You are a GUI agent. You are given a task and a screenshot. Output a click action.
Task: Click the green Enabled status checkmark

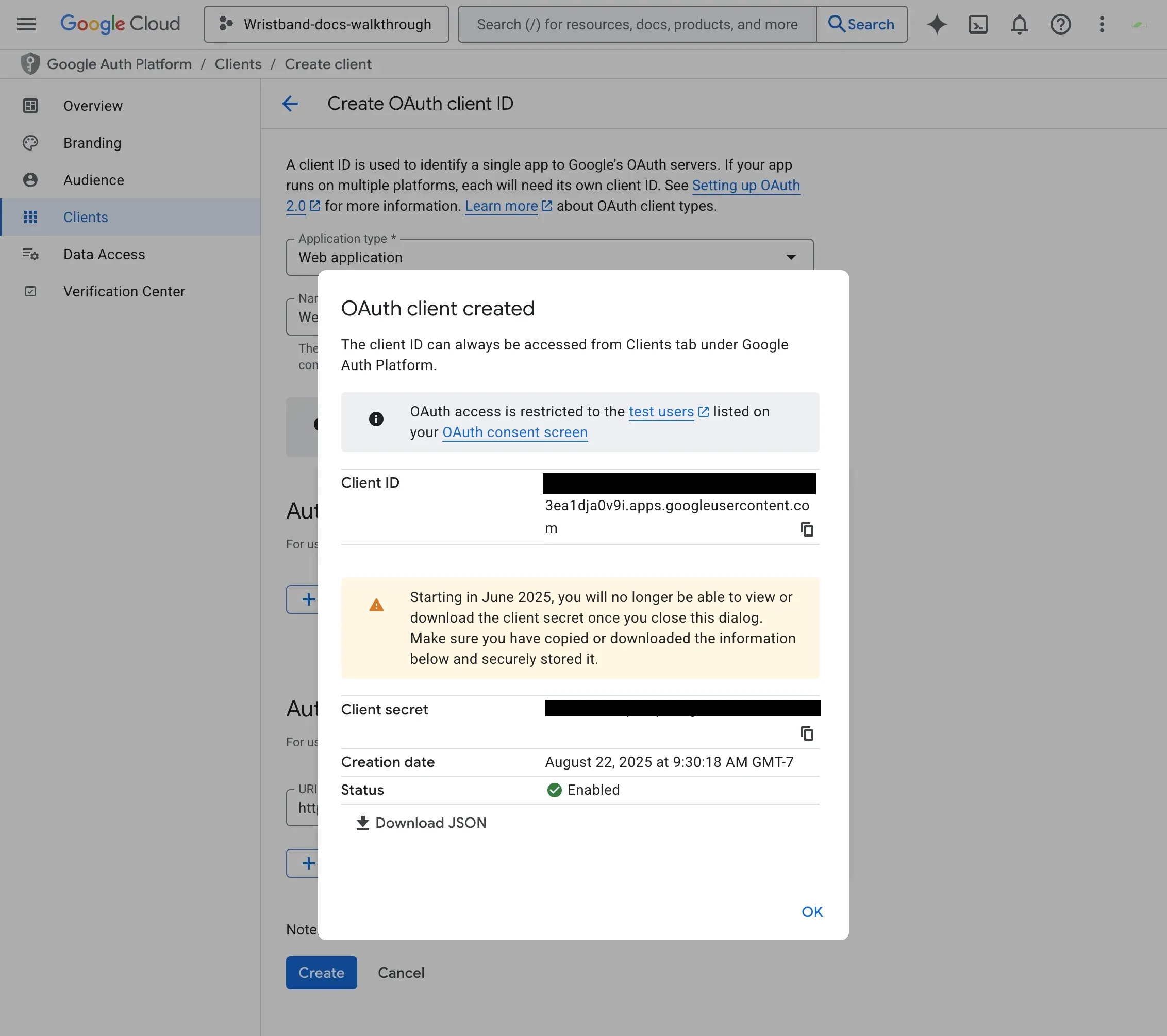(x=554, y=790)
